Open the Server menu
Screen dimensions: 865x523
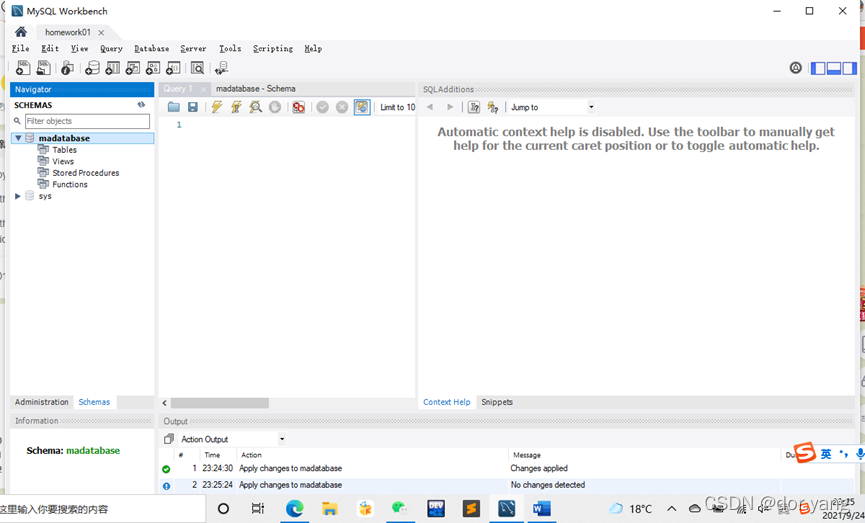193,49
